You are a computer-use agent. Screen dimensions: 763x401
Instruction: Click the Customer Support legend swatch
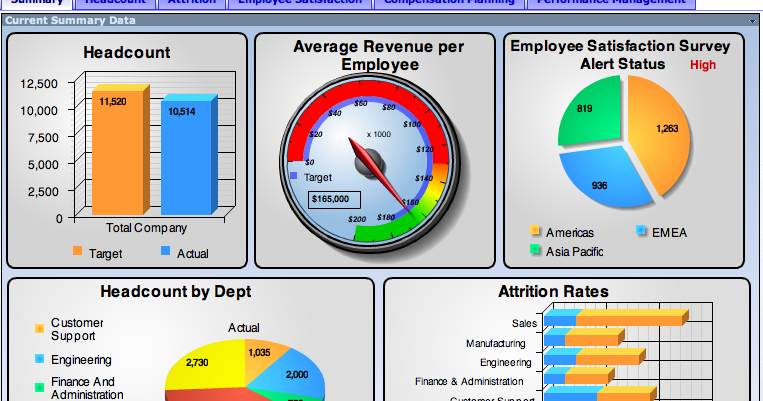tap(40, 329)
